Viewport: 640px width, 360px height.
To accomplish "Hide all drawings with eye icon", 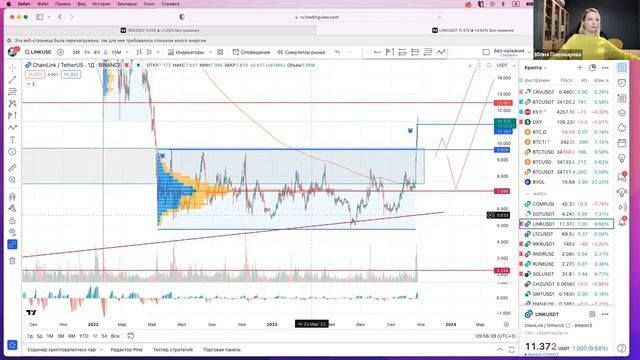I will click(12, 232).
